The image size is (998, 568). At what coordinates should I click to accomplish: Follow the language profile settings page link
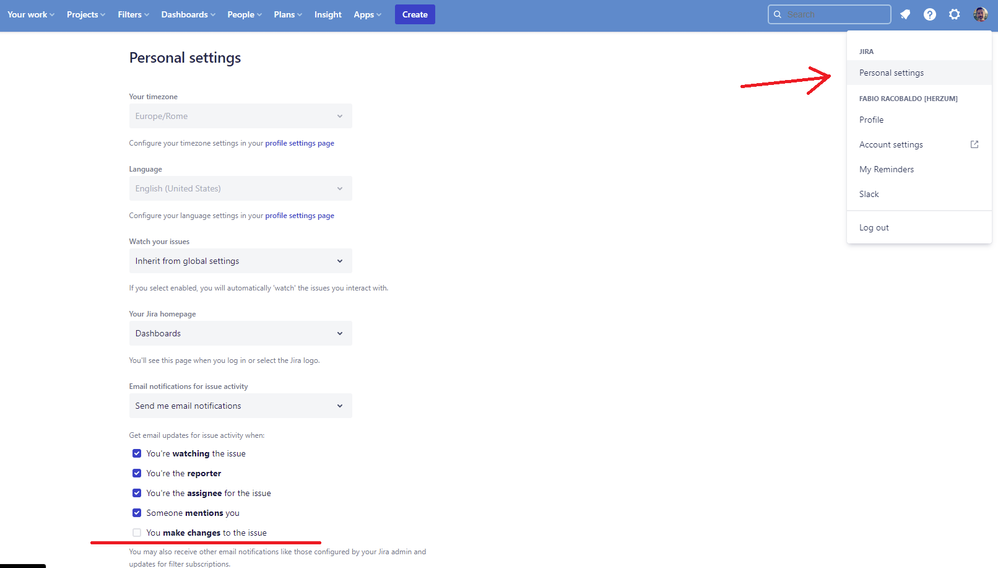(300, 216)
